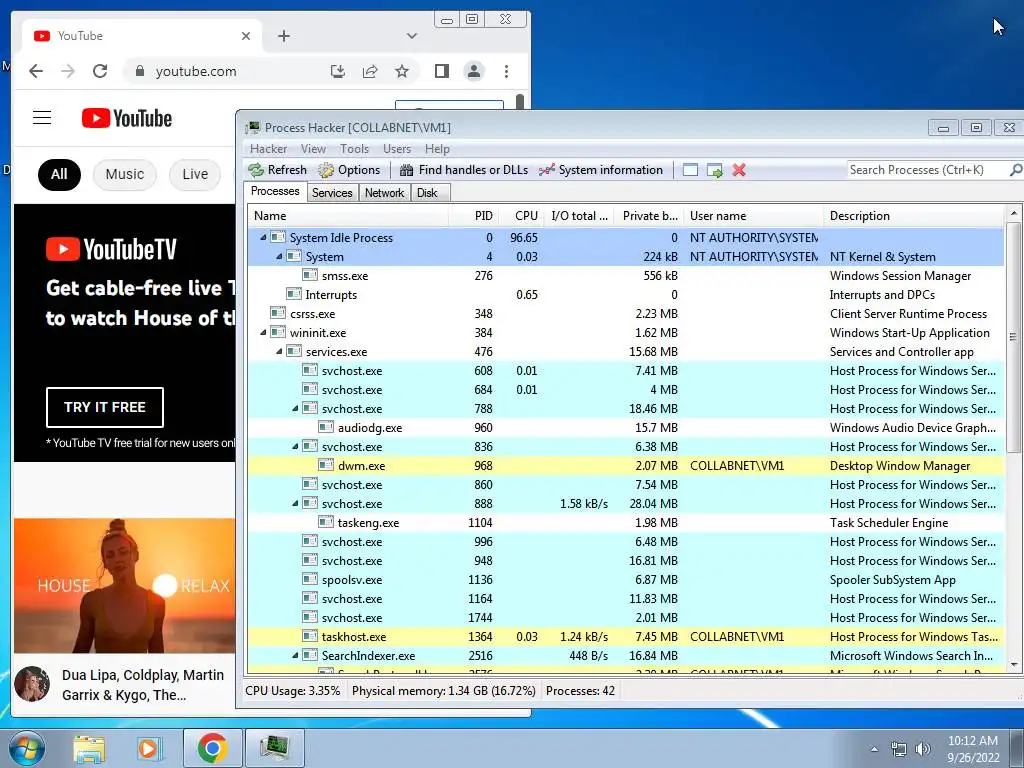1024x768 pixels.
Task: Click the Chrome reload icon
Action: click(x=100, y=71)
